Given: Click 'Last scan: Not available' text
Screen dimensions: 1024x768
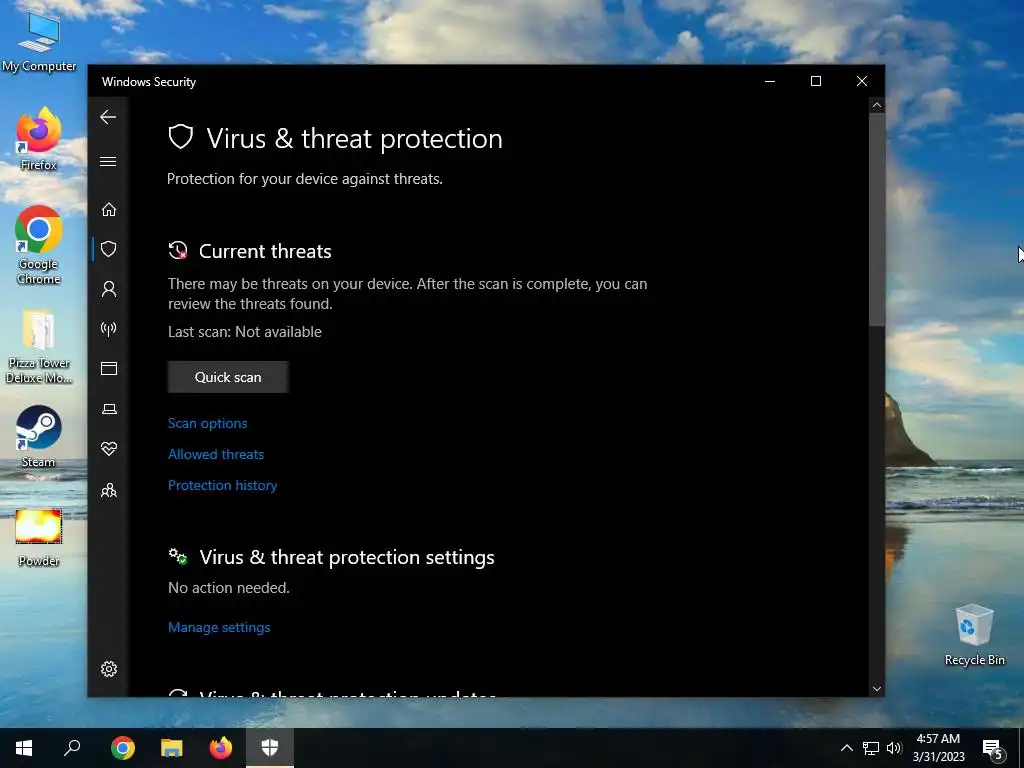Looking at the screenshot, I should point(245,332).
